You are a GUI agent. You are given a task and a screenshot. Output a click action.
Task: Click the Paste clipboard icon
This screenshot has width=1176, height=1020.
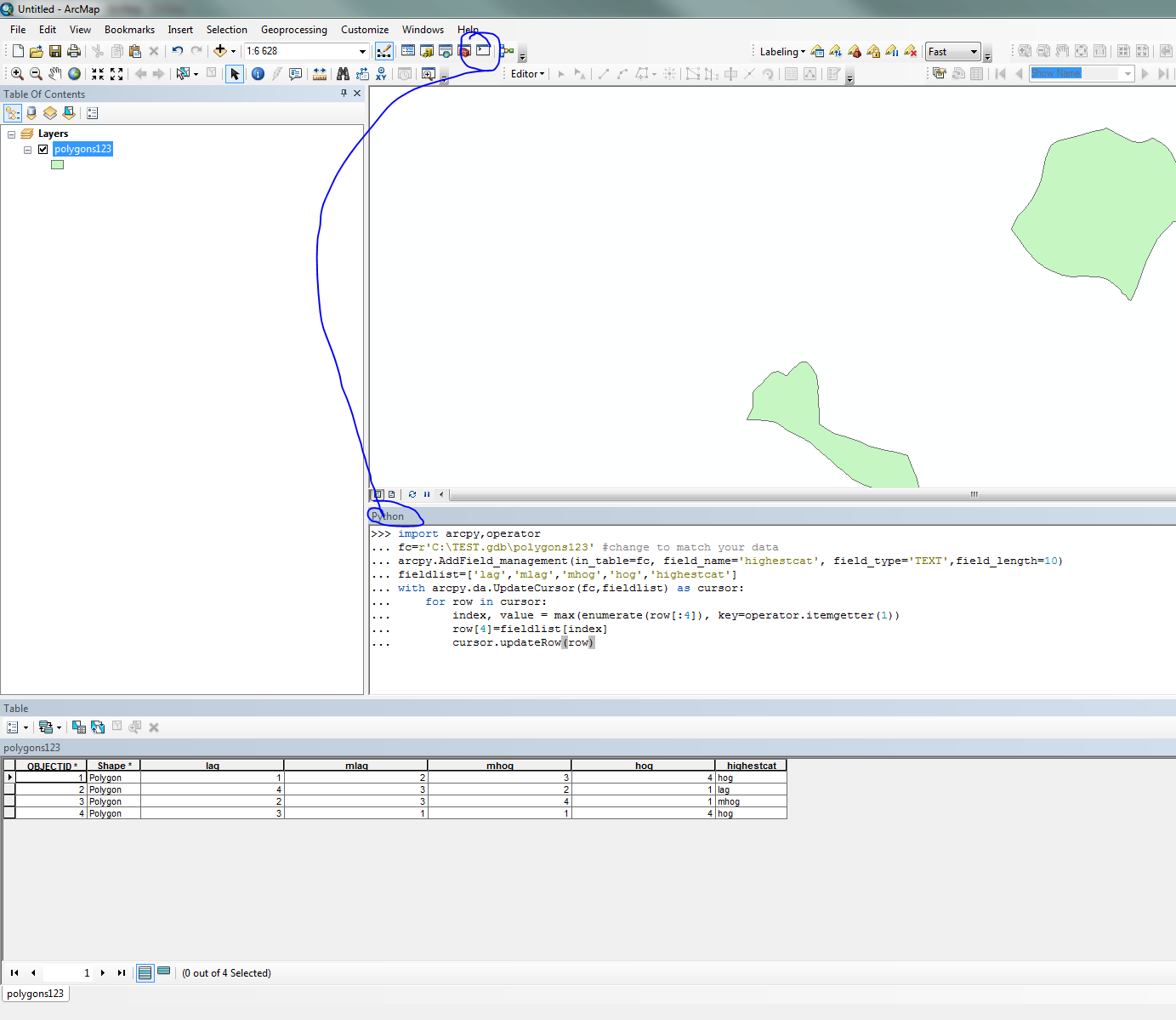(x=135, y=51)
